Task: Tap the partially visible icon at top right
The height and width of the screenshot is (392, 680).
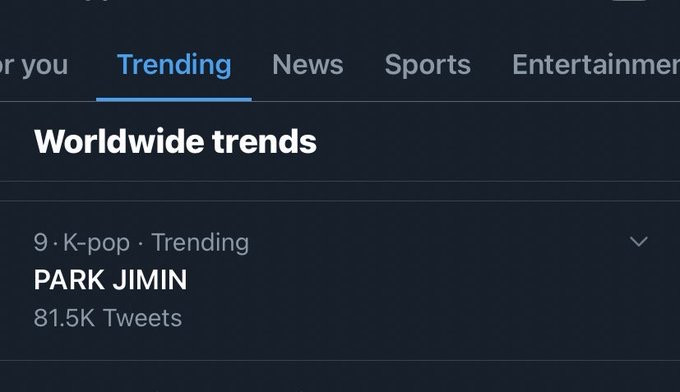Action: [629, 1]
